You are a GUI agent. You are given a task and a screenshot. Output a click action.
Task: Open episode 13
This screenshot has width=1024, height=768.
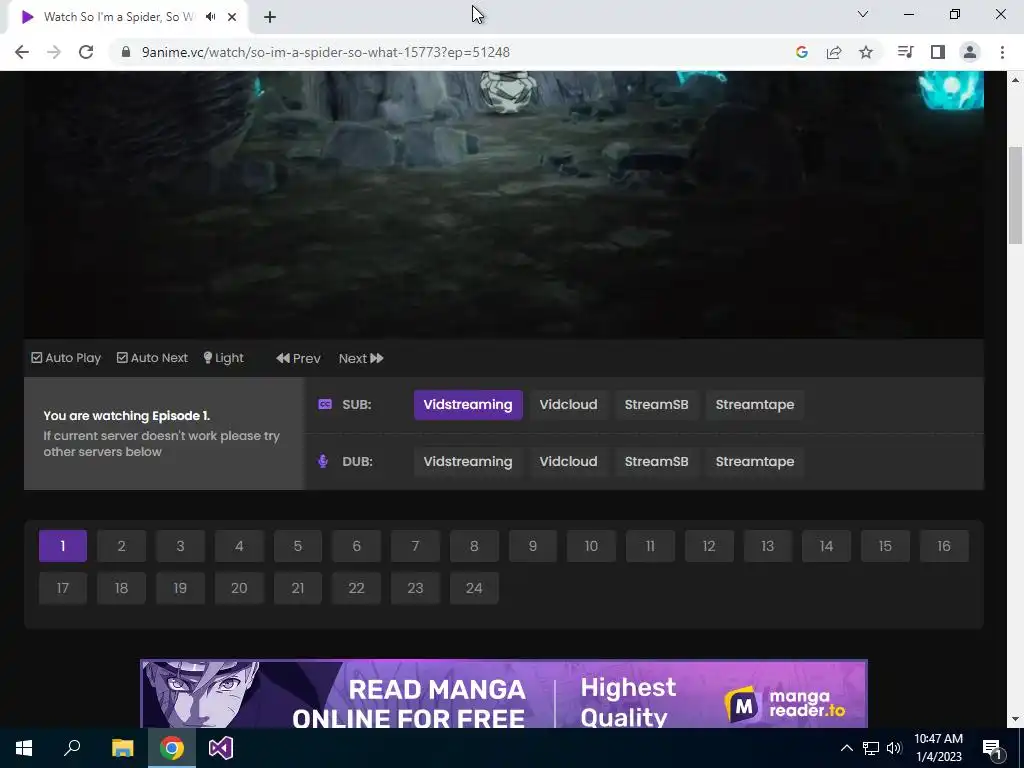coord(767,546)
